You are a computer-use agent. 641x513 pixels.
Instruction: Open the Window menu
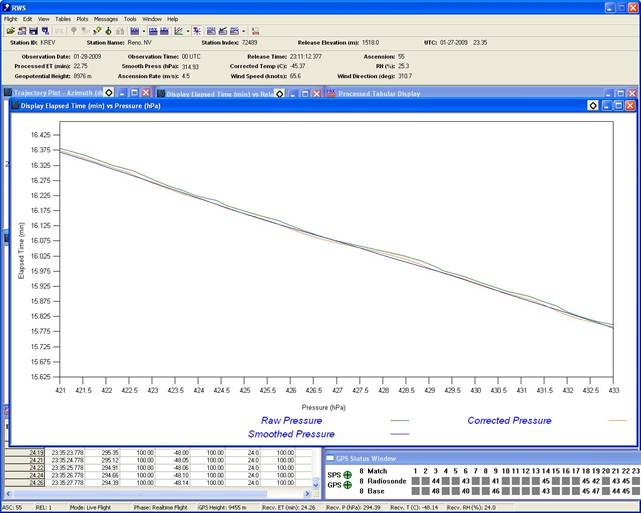[x=152, y=19]
